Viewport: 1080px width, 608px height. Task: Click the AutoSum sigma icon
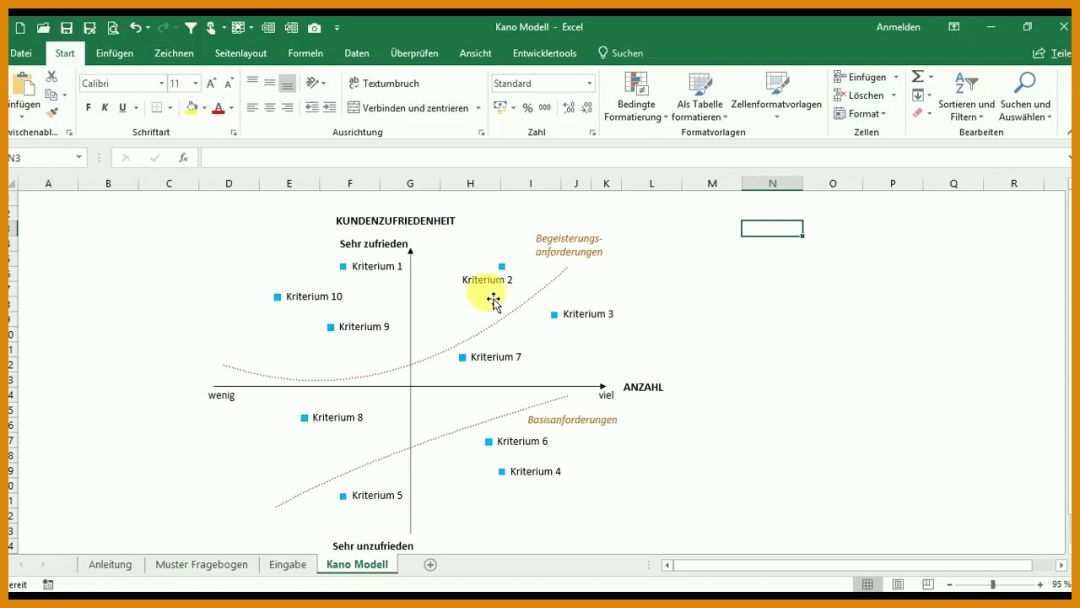[x=917, y=76]
